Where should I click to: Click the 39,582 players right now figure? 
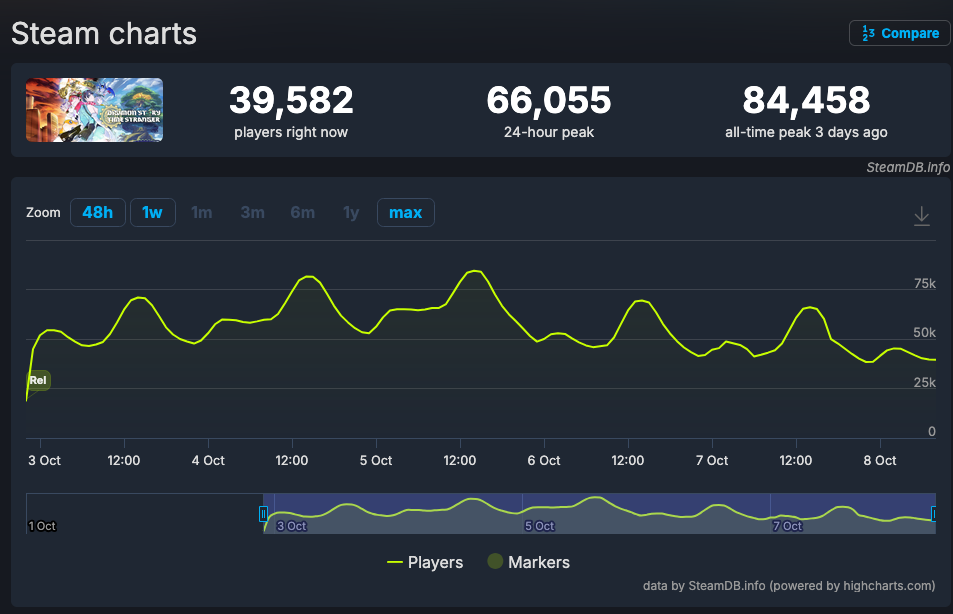[x=291, y=101]
